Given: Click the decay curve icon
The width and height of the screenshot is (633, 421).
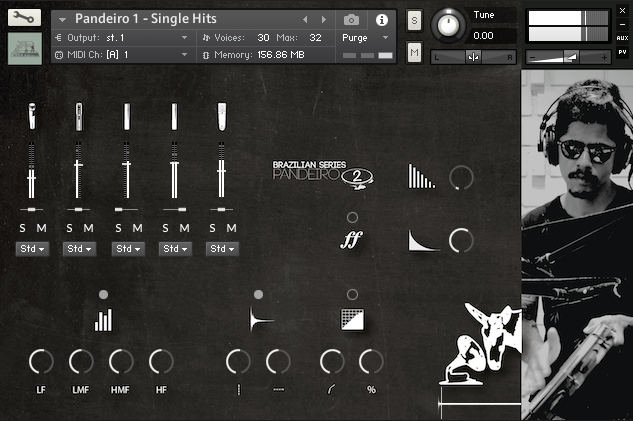Looking at the screenshot, I should pos(423,241).
